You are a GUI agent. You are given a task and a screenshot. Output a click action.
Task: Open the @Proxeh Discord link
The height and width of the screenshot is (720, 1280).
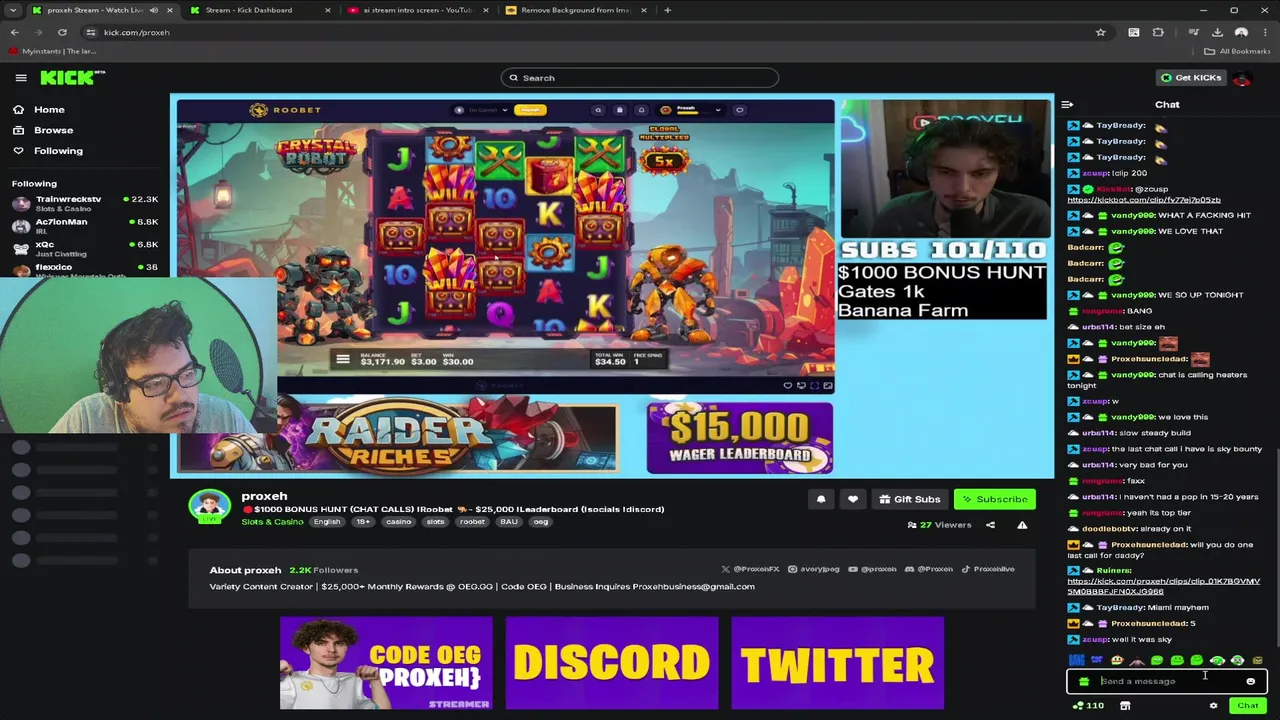[x=929, y=569]
